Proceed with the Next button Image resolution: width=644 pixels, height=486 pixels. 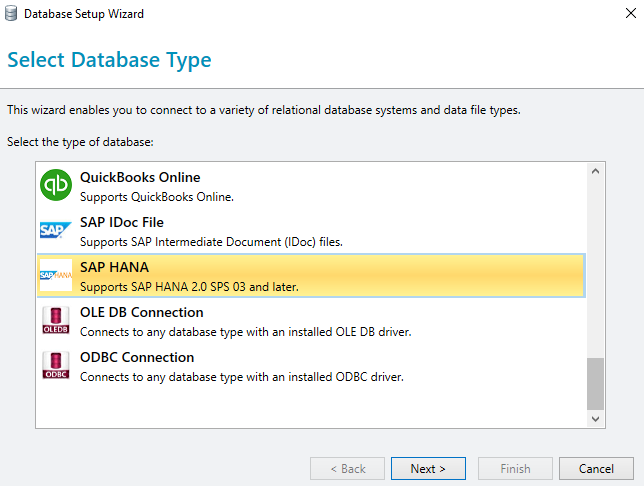428,468
